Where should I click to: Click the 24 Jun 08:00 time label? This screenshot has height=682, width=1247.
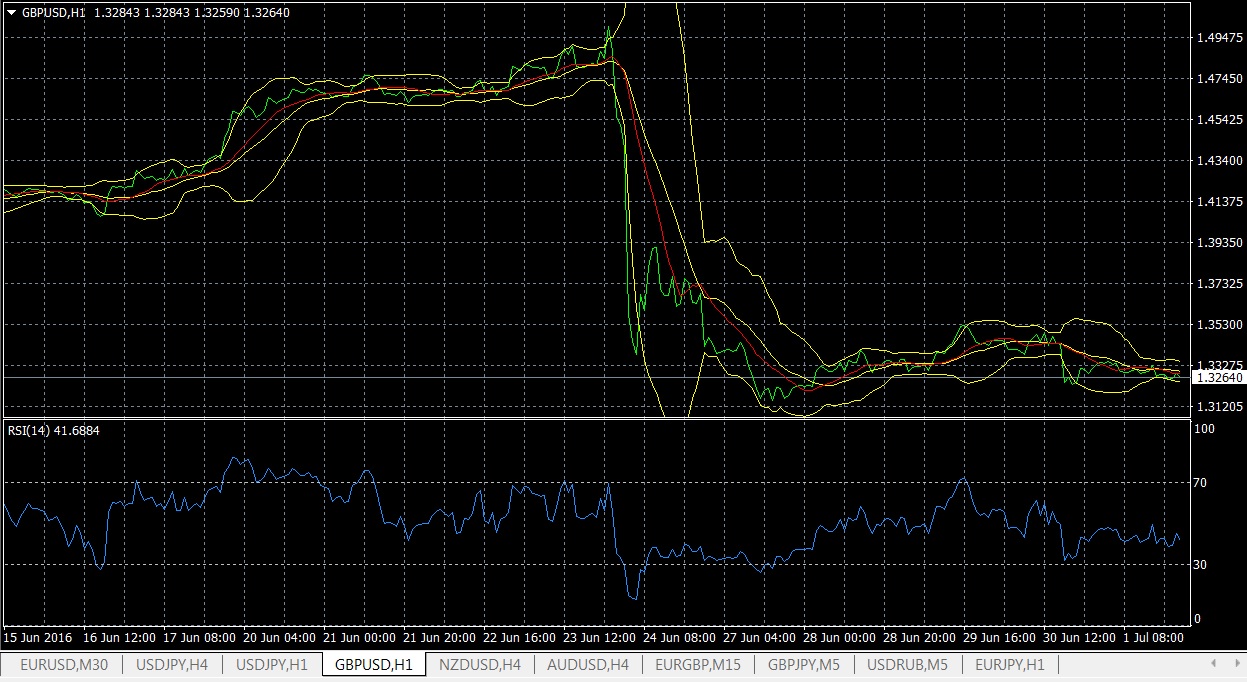point(679,637)
